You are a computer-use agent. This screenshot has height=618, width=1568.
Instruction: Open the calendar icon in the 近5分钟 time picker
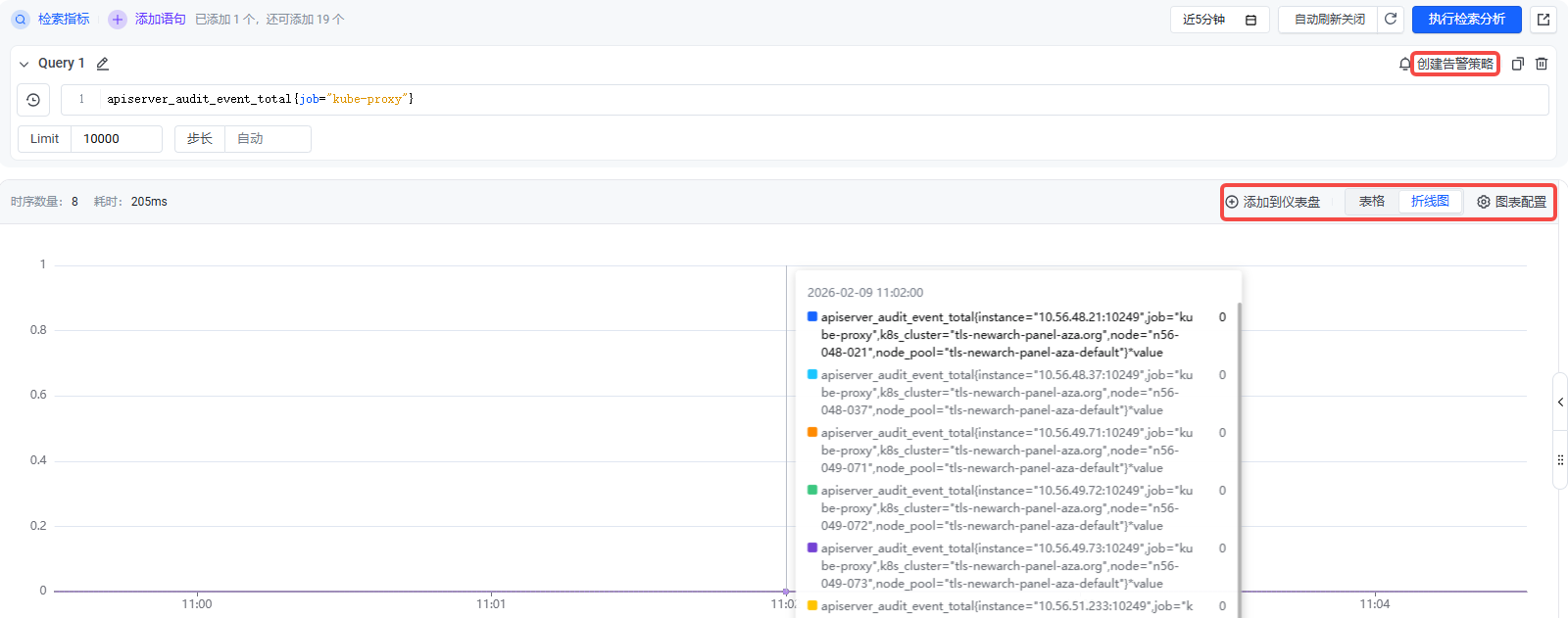(1250, 20)
